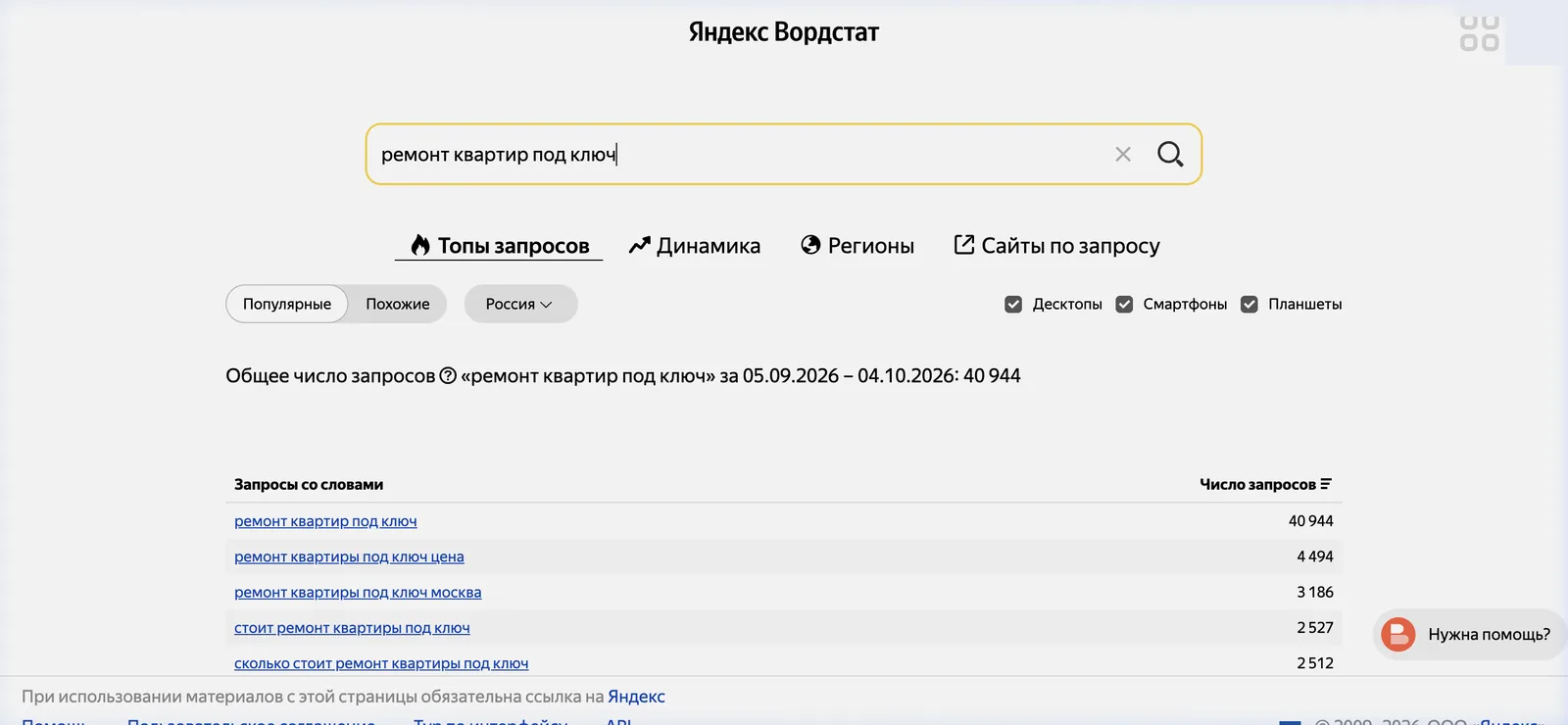This screenshot has width=1568, height=725.
Task: Uncheck the Смартфоны checkbox
Action: 1124,305
